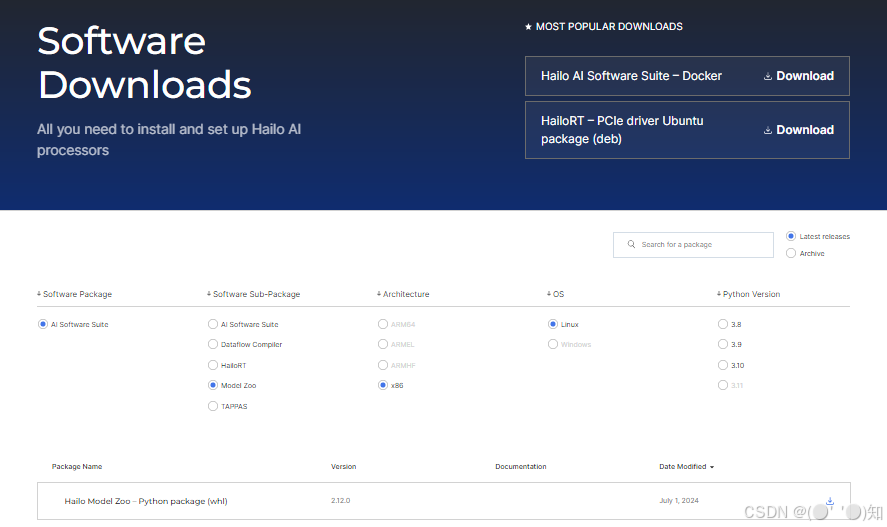Pick Python version 3.8
This screenshot has width=887, height=527.
pyautogui.click(x=722, y=324)
